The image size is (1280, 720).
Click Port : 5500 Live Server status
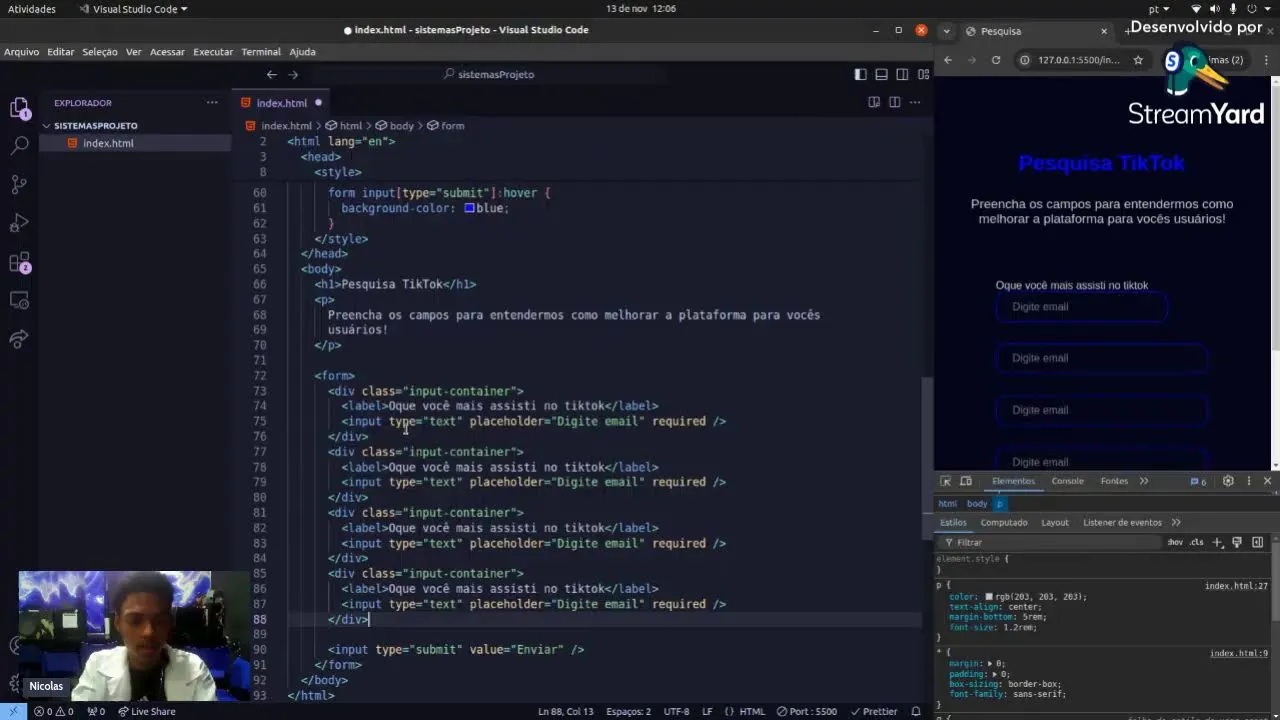805,711
